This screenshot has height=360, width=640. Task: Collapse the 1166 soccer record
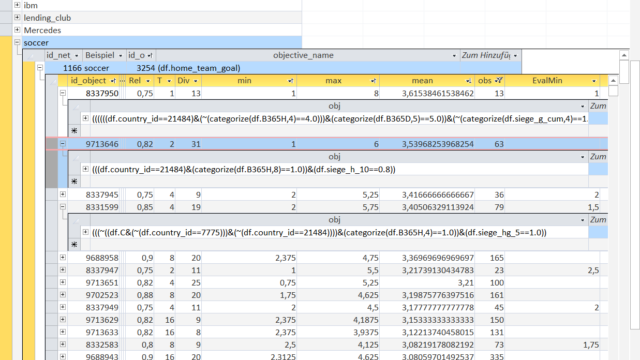[40, 68]
